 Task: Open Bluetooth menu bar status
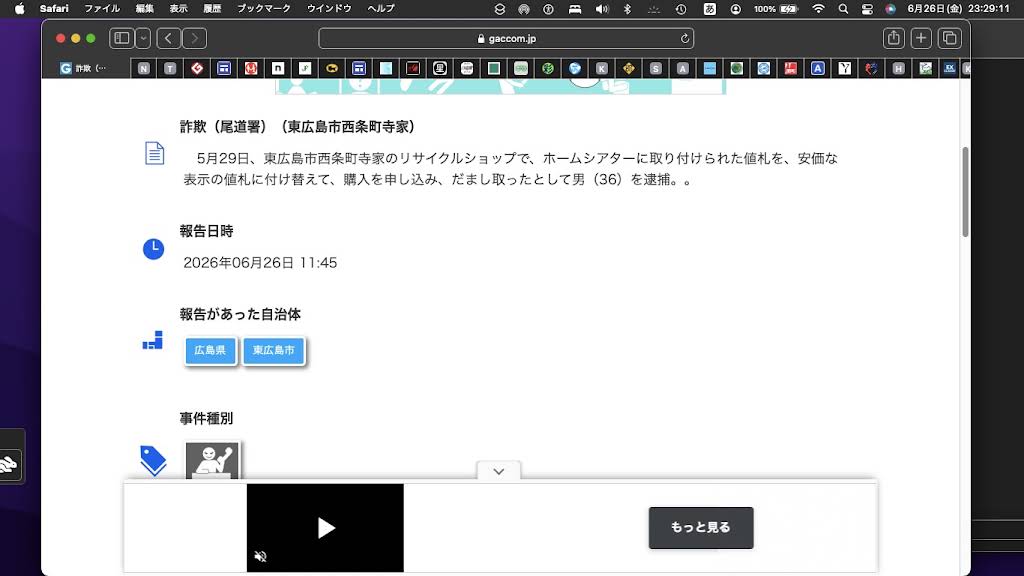coord(627,9)
